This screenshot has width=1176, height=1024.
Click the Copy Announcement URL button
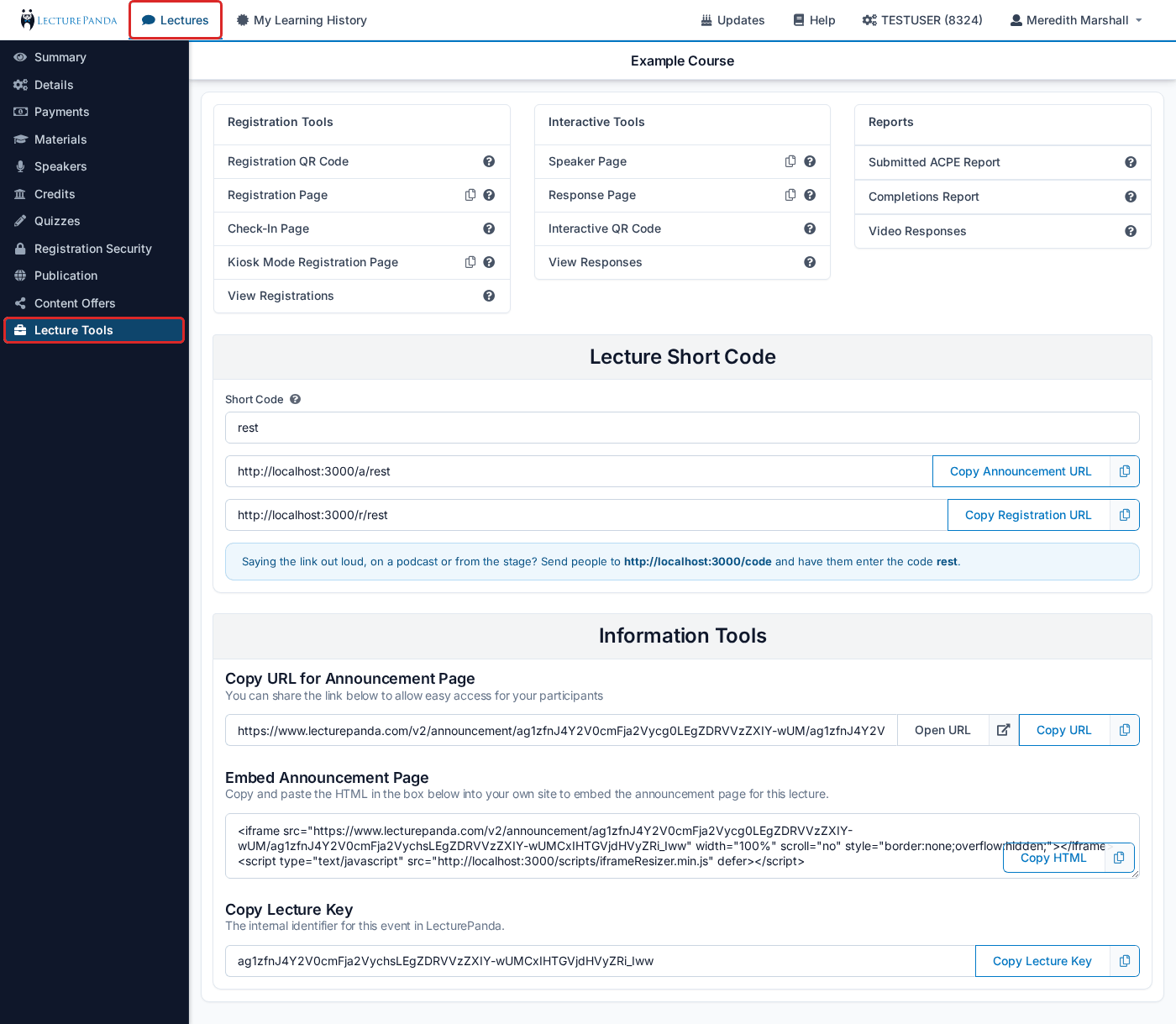pyautogui.click(x=1021, y=471)
